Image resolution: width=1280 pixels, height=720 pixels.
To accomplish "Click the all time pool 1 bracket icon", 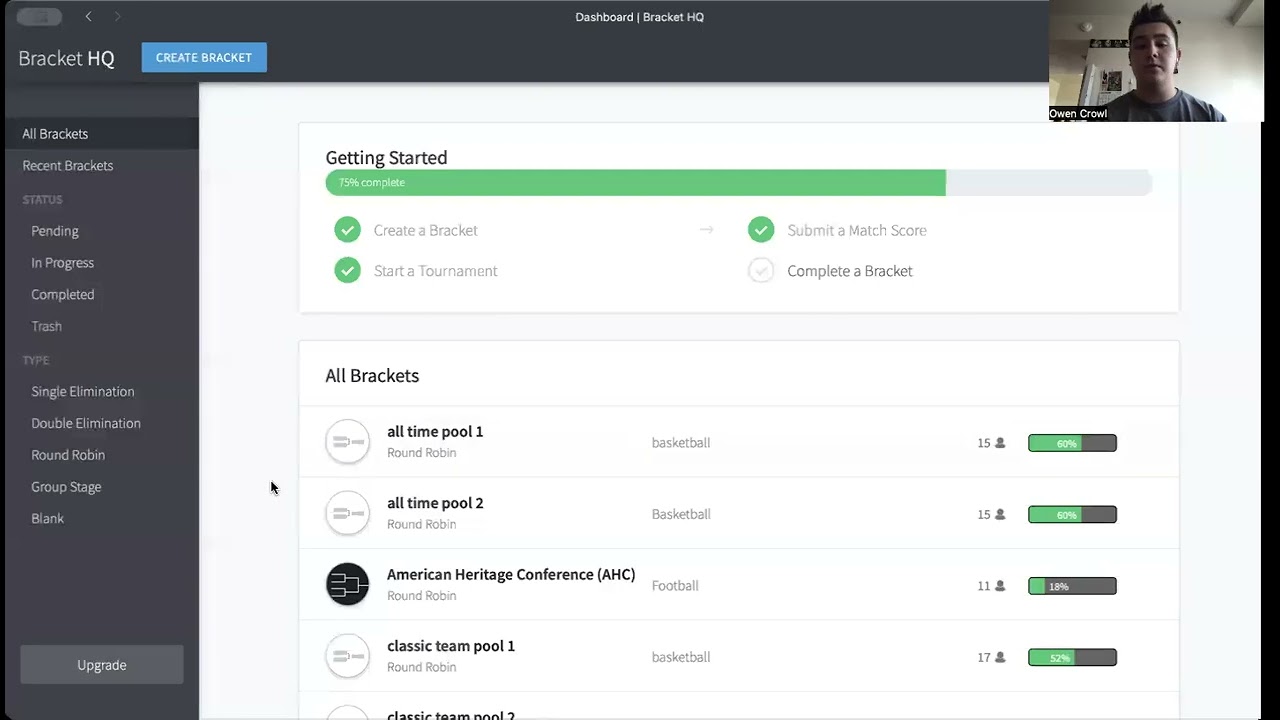I will pyautogui.click(x=347, y=442).
